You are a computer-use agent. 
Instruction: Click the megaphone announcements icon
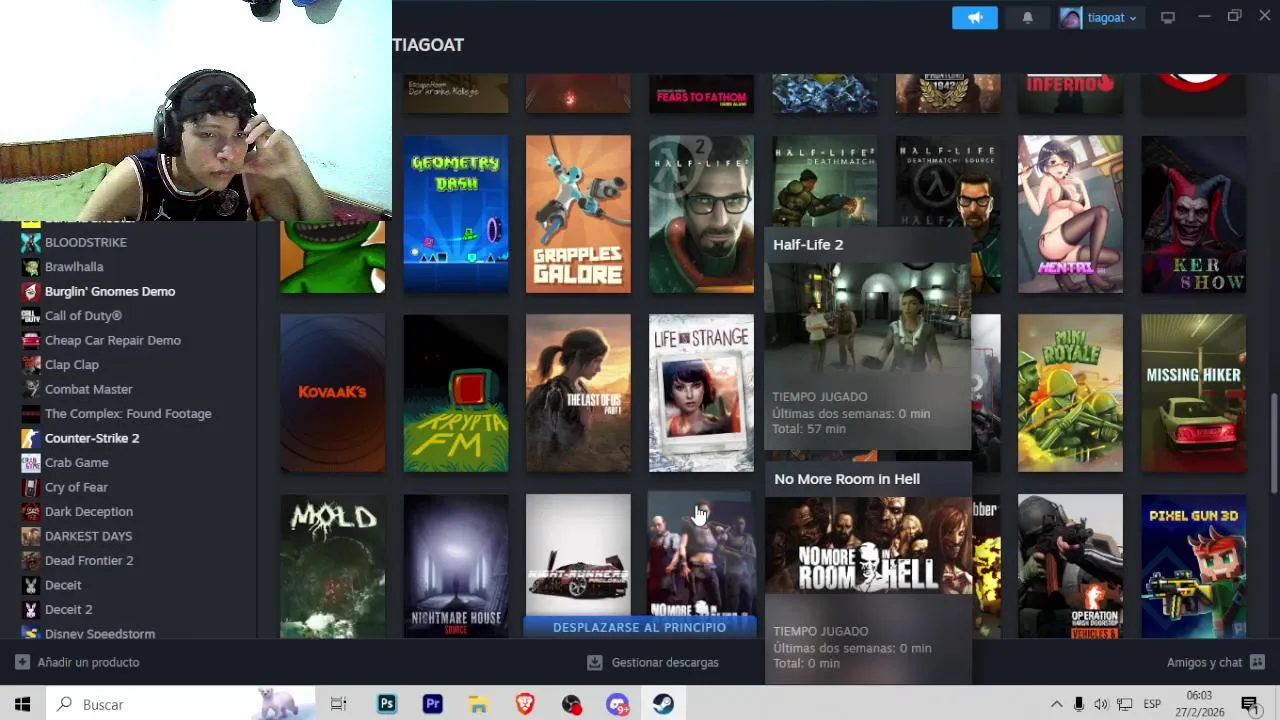(975, 18)
